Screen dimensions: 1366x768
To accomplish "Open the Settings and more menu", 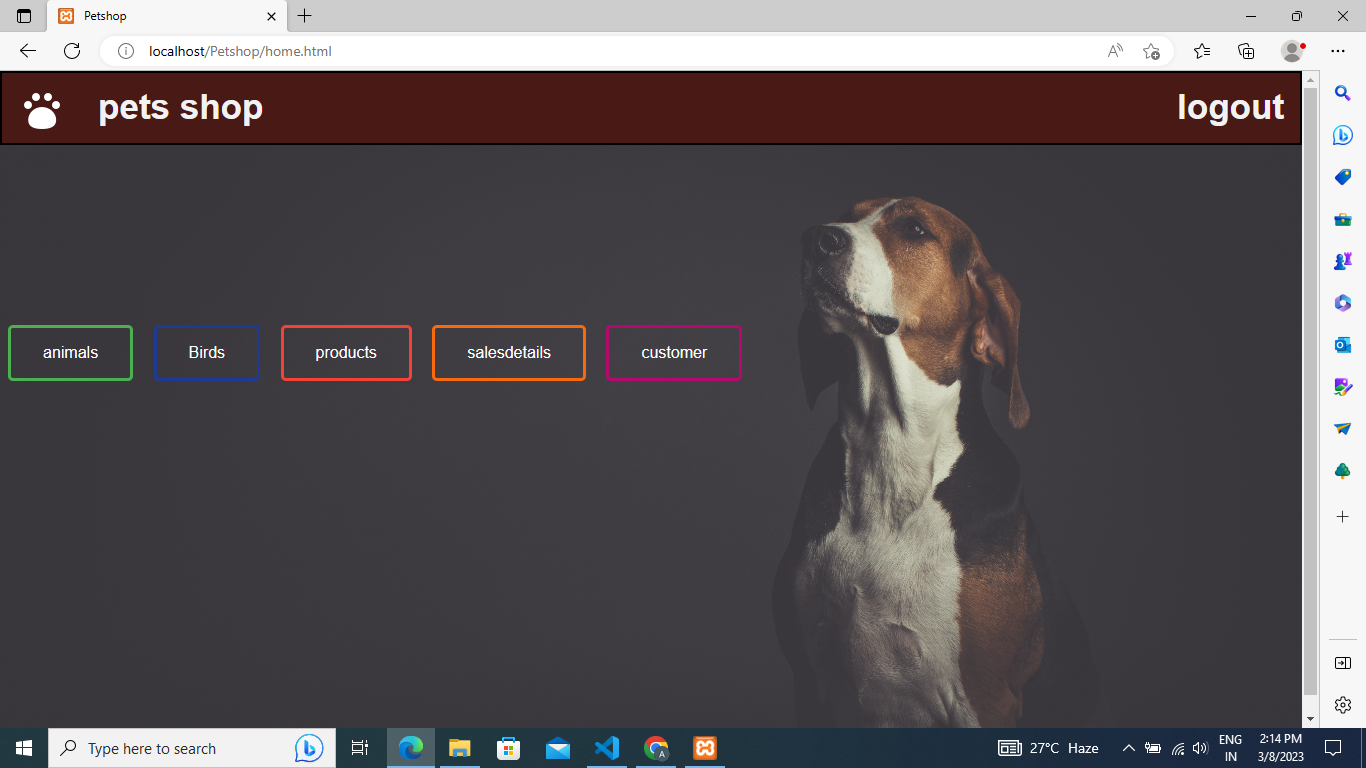I will click(1338, 51).
